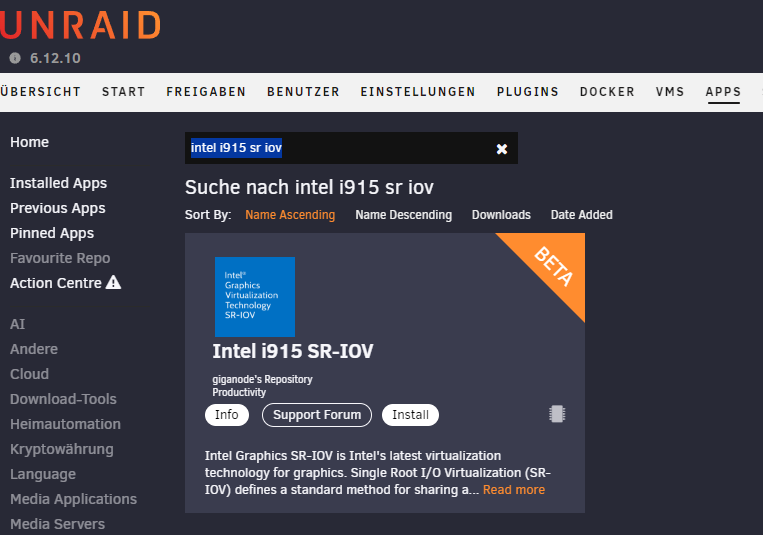Switch to the Benutzer tab

pos(303,92)
